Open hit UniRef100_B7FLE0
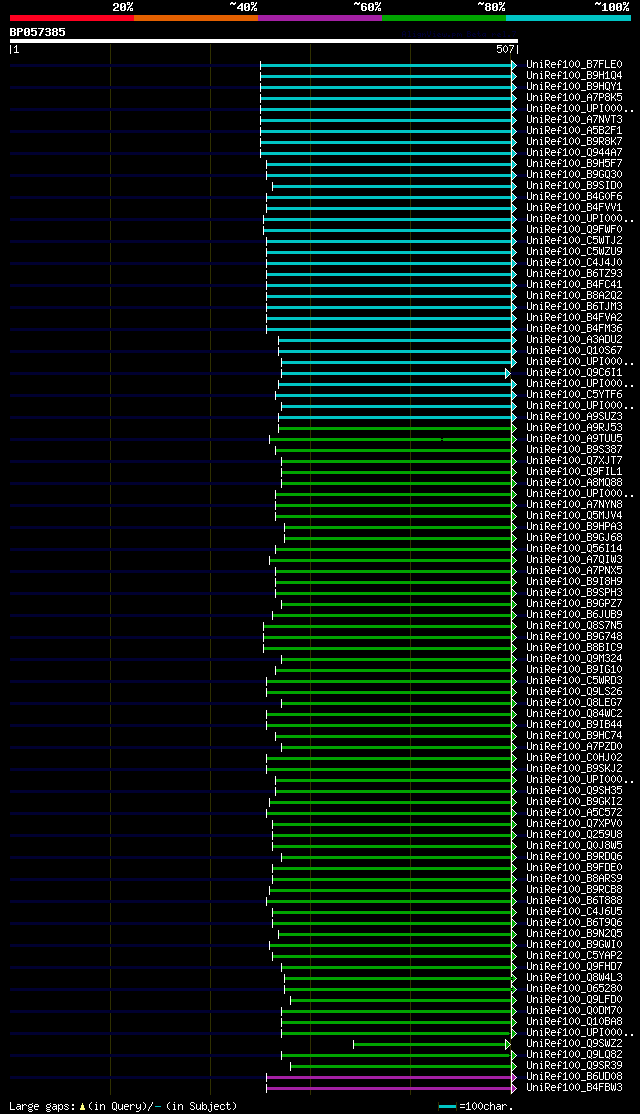The image size is (640, 1114). click(x=575, y=65)
